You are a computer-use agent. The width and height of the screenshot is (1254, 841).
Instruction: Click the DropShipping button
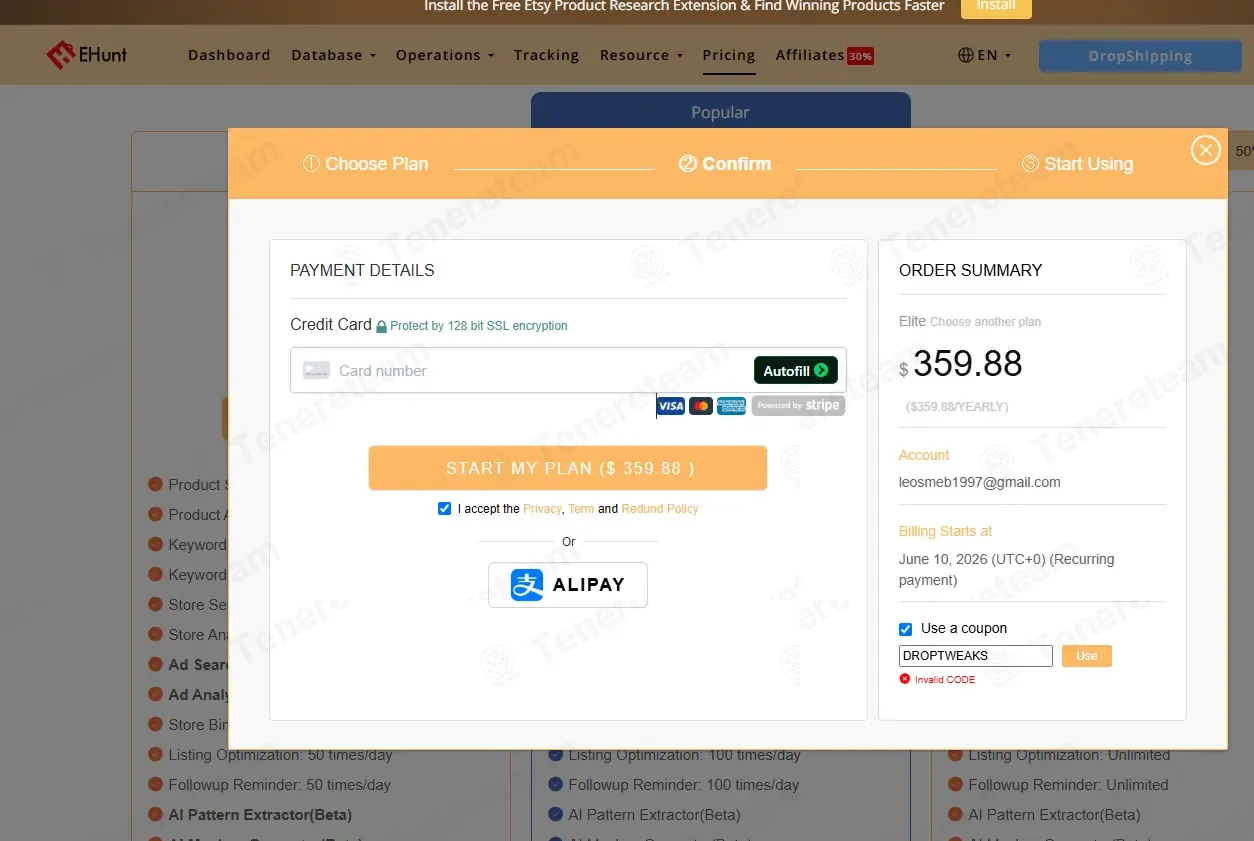tap(1140, 56)
